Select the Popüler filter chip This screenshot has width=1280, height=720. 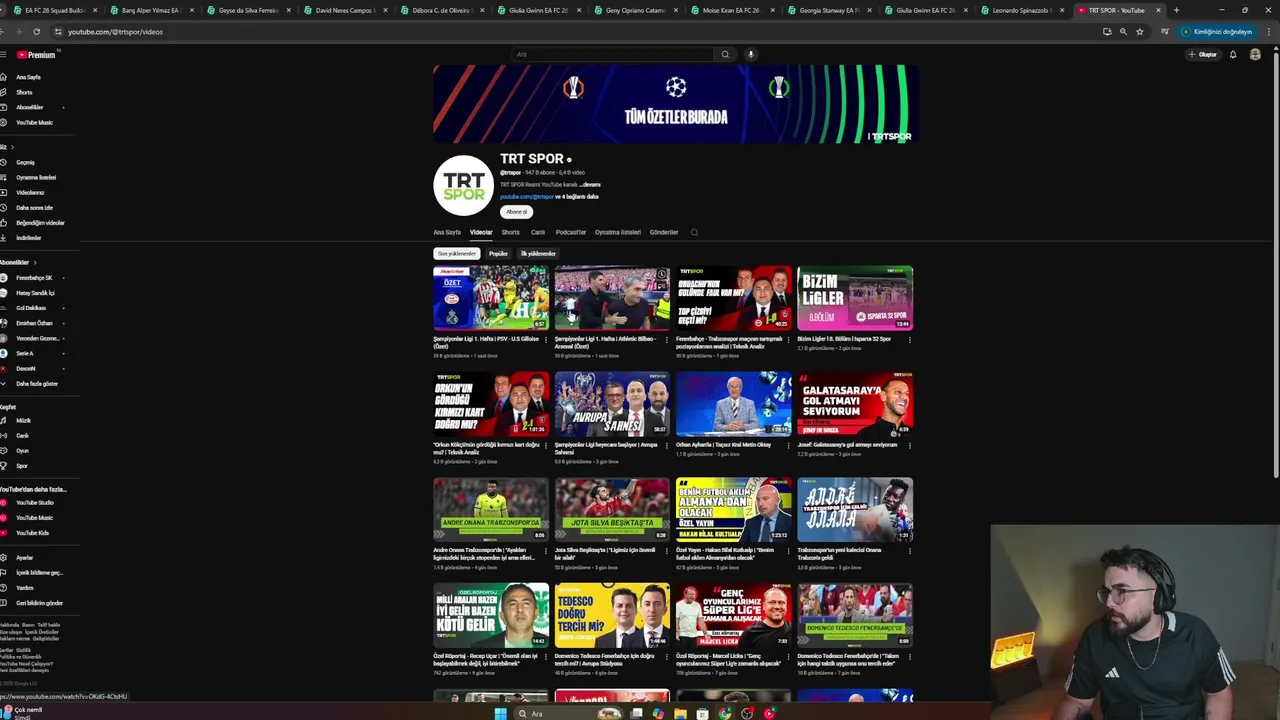(498, 253)
